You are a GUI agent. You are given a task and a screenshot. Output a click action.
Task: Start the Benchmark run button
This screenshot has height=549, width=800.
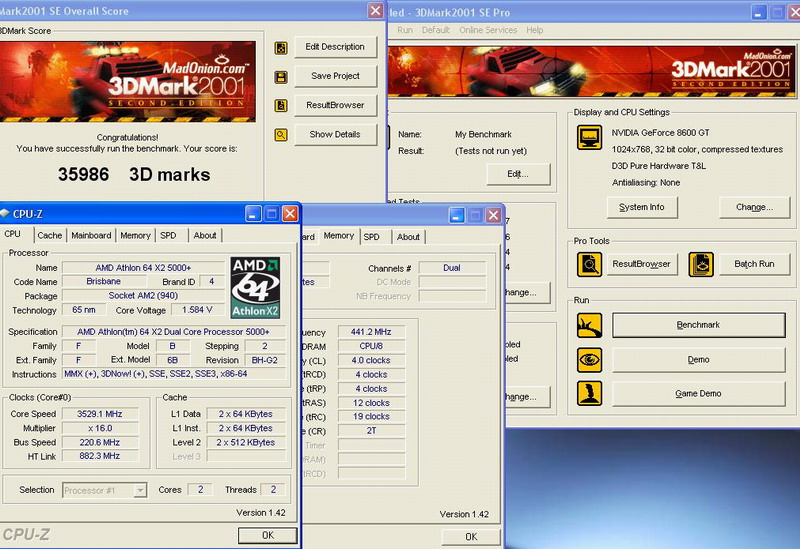[698, 325]
